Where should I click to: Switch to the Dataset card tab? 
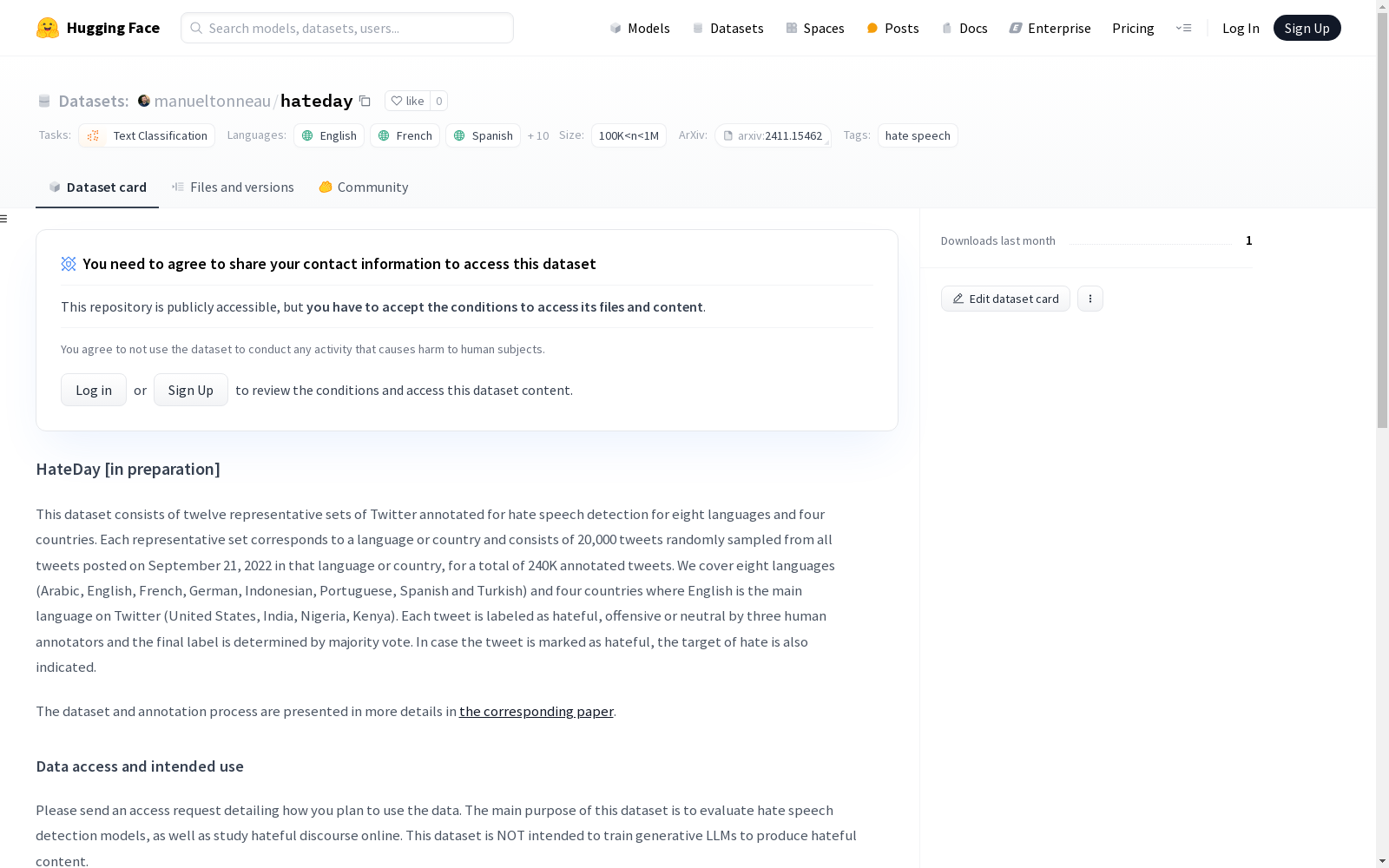click(x=97, y=187)
